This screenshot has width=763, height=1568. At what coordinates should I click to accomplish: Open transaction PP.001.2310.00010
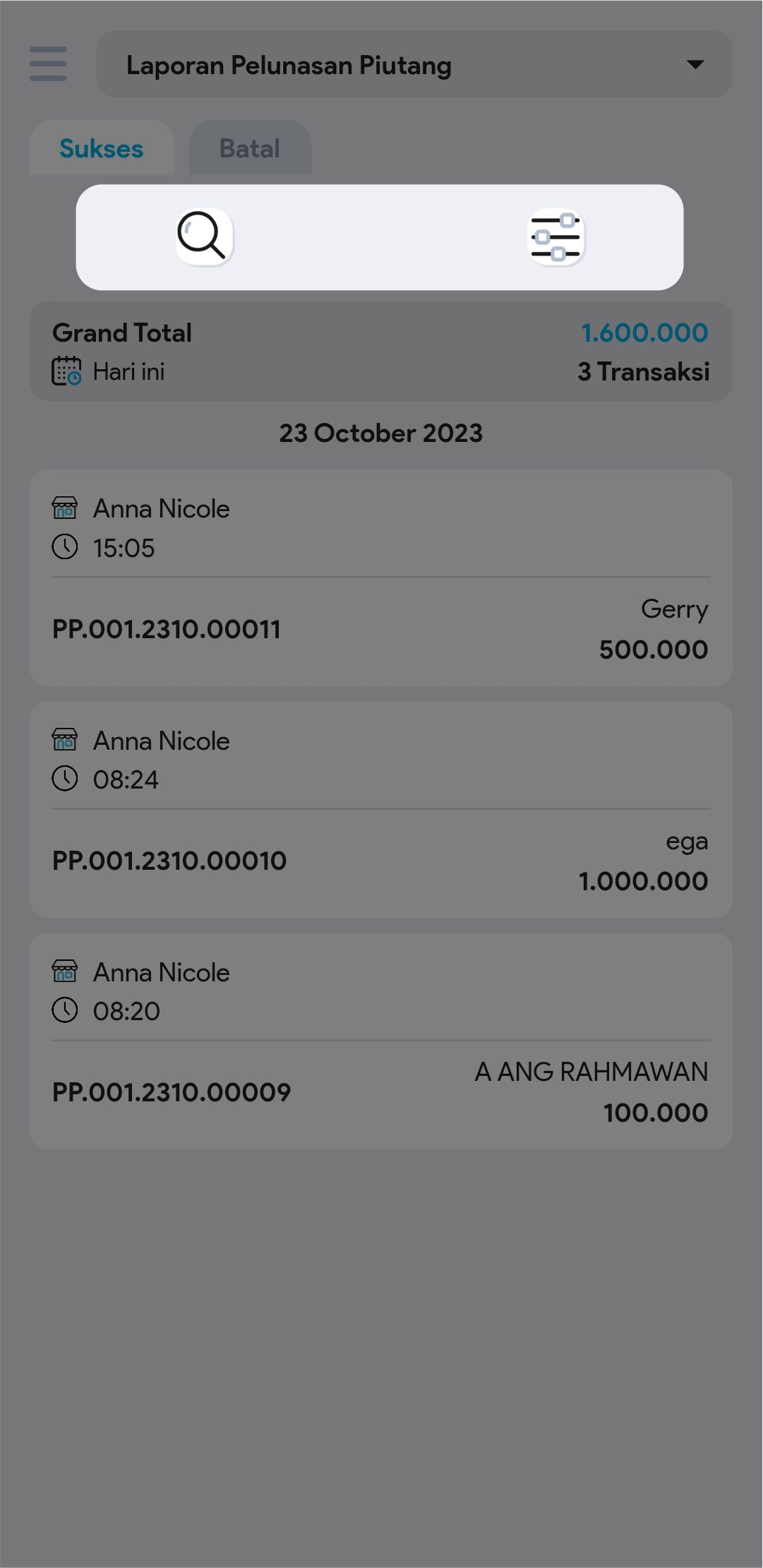[x=169, y=861]
